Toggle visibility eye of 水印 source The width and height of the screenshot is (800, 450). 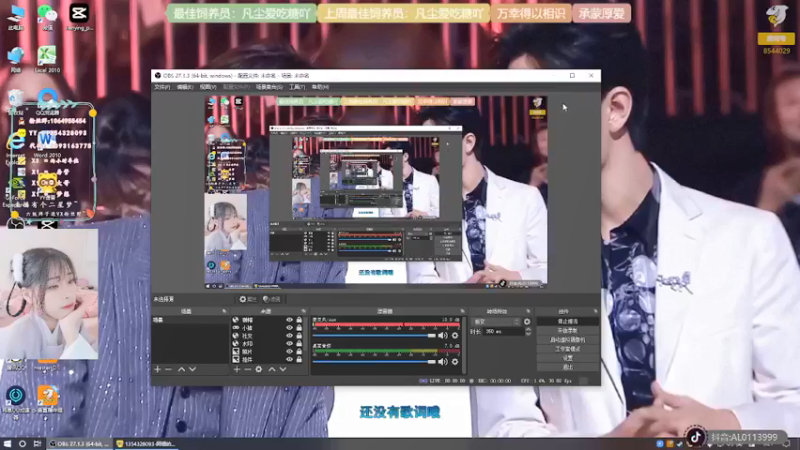[x=289, y=344]
